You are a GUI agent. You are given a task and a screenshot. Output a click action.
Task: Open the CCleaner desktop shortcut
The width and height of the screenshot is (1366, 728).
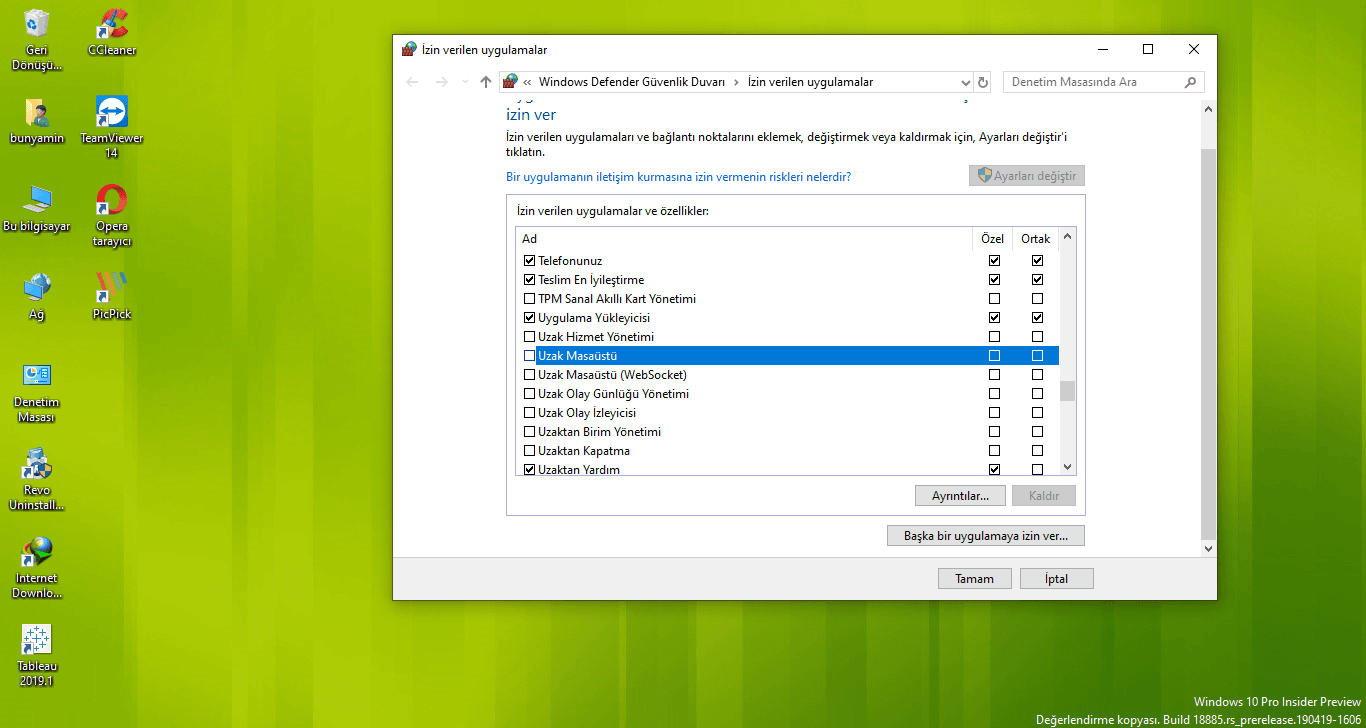112,32
